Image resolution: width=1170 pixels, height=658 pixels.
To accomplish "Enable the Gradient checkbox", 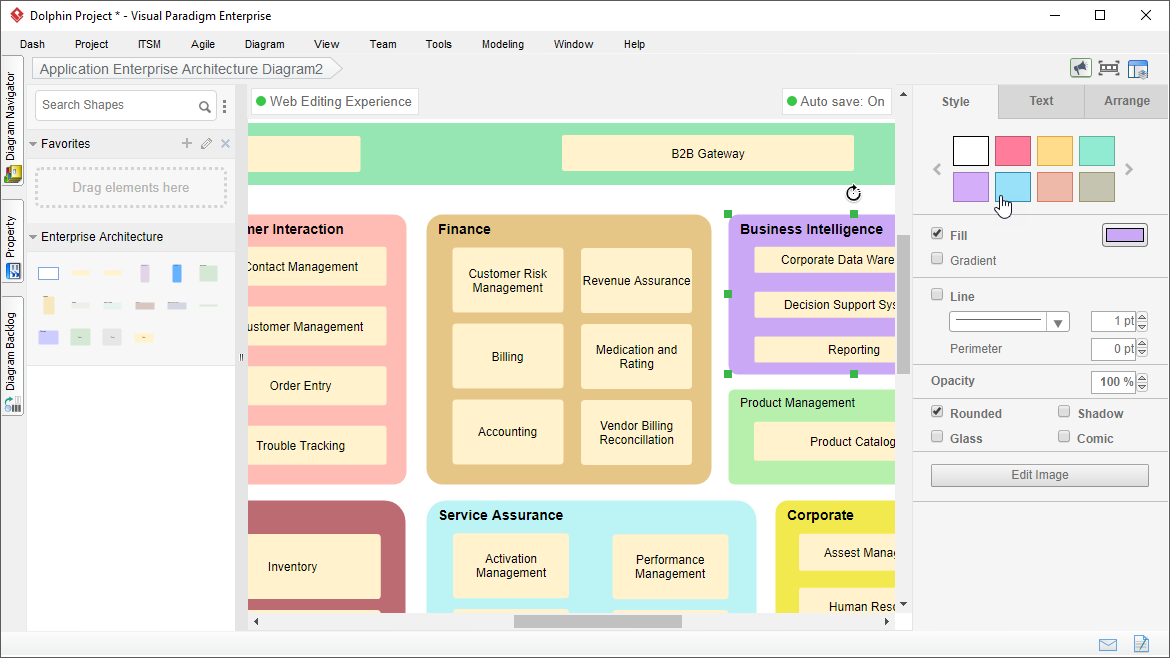I will (x=937, y=259).
